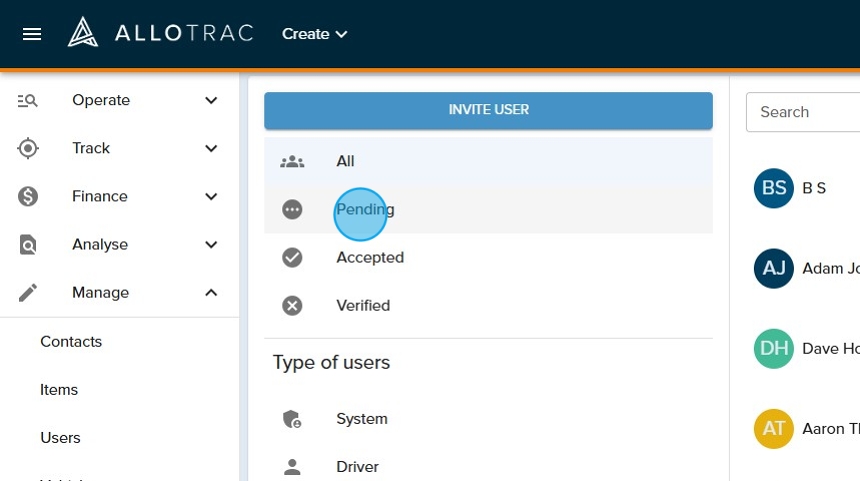Click the Search input field
The width and height of the screenshot is (860, 481).
(805, 112)
